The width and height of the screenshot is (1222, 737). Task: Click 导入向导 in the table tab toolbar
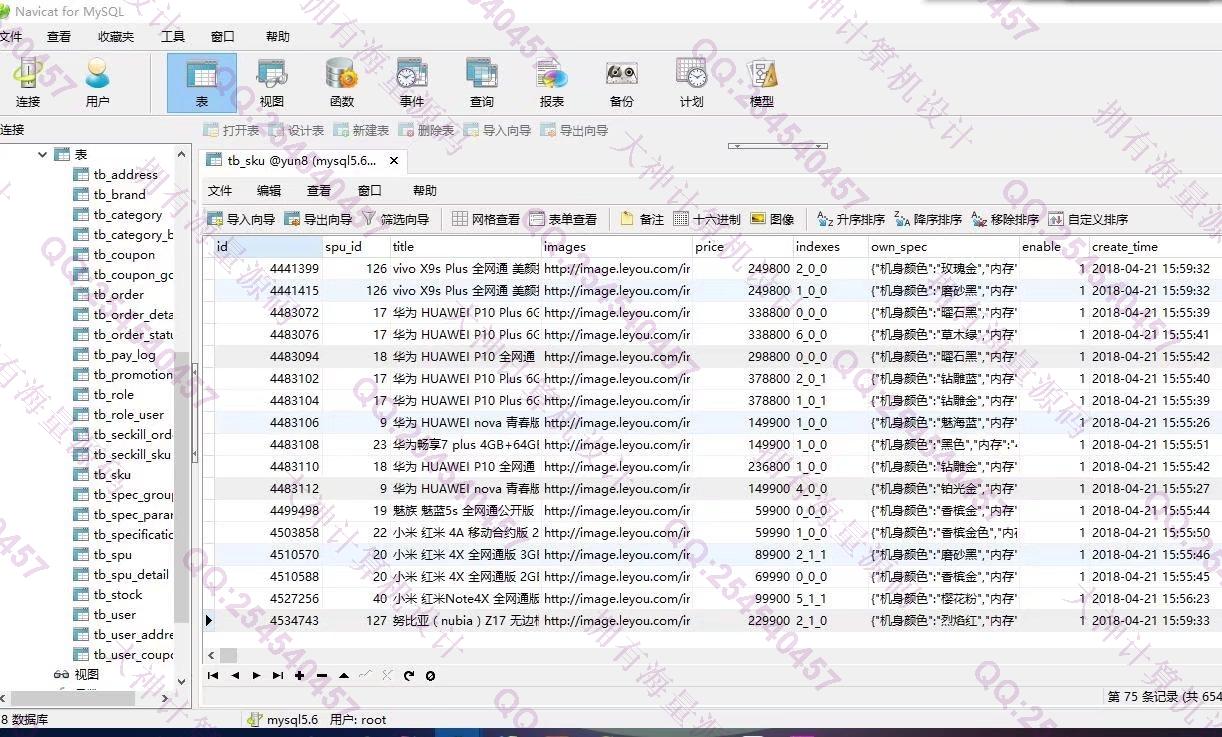tap(241, 219)
